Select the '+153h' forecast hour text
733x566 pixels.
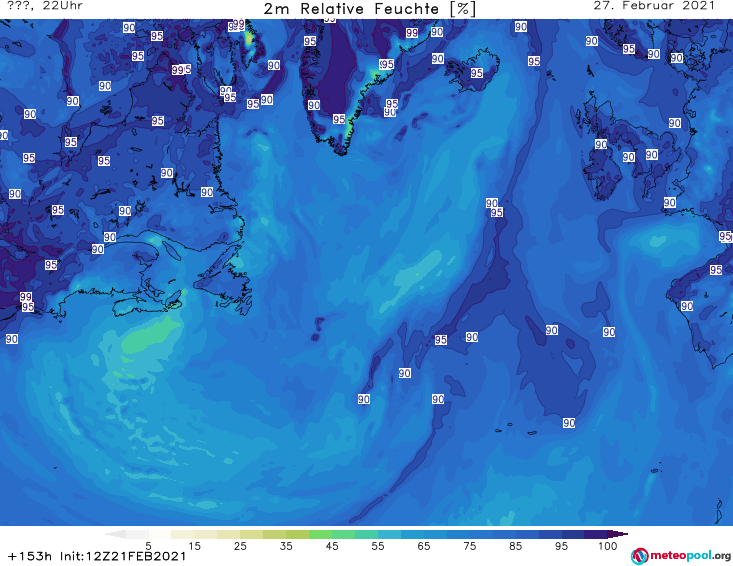click(x=30, y=556)
